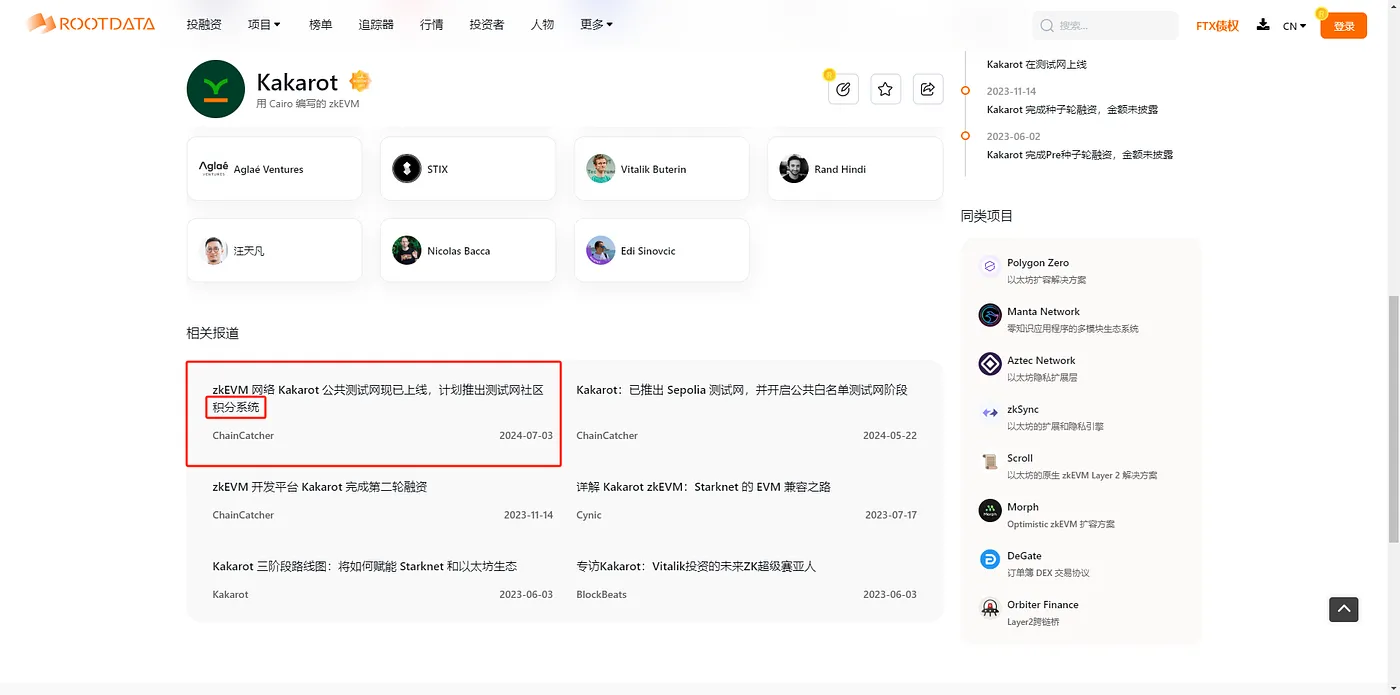Click 汪天凡's avatar photo
Viewport: 1400px width, 695px height.
tap(213, 251)
